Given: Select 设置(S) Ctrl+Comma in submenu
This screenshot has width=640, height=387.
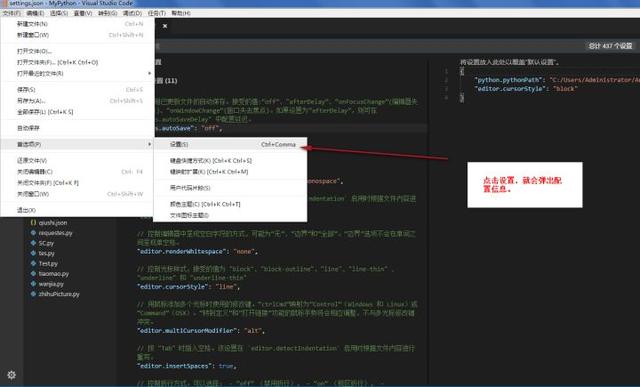Looking at the screenshot, I should click(230, 144).
